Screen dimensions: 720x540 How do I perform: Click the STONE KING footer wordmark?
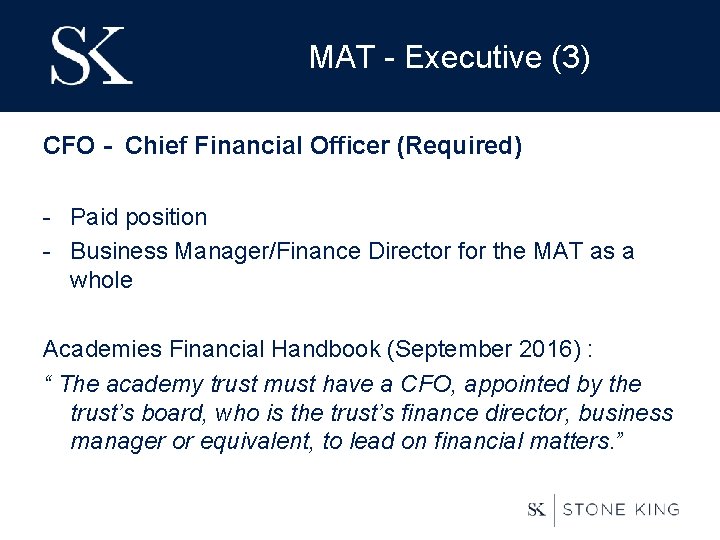(x=621, y=509)
